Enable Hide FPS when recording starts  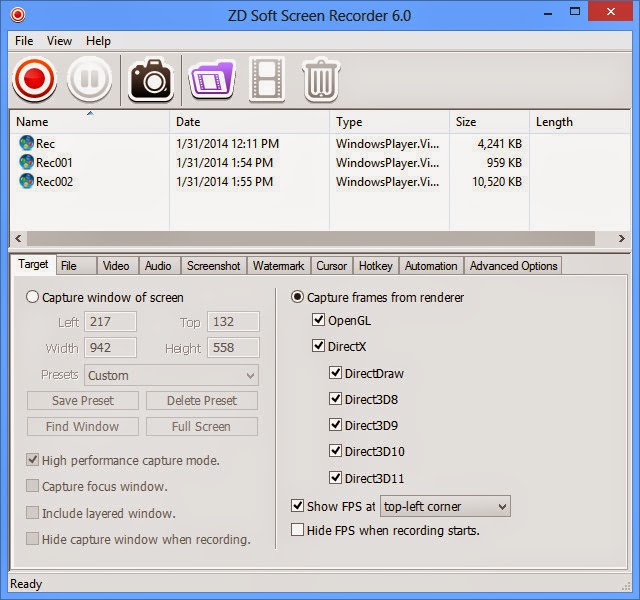point(297,530)
